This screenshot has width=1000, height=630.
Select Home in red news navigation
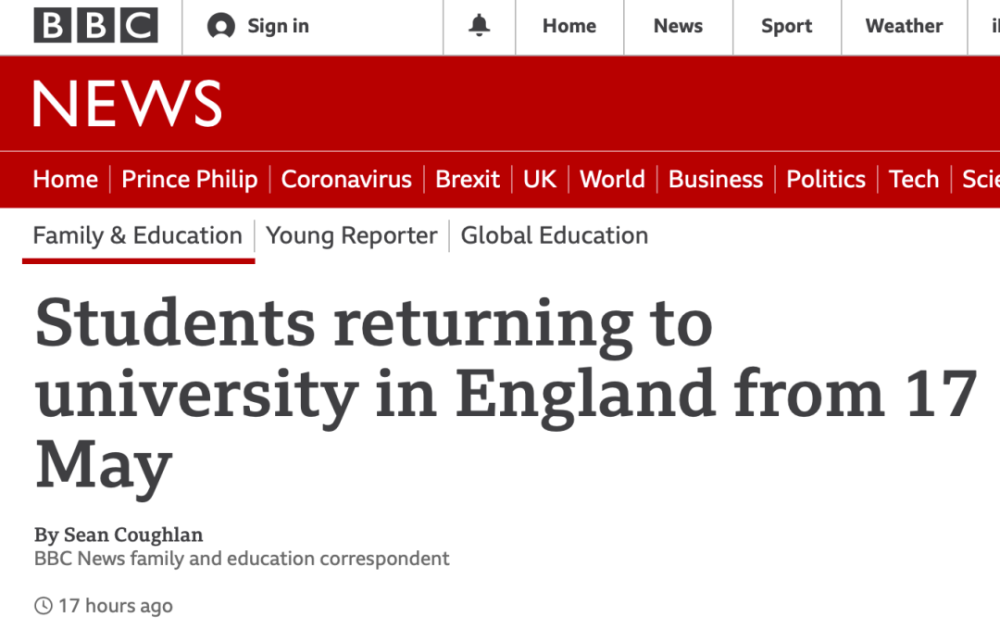pyautogui.click(x=65, y=179)
